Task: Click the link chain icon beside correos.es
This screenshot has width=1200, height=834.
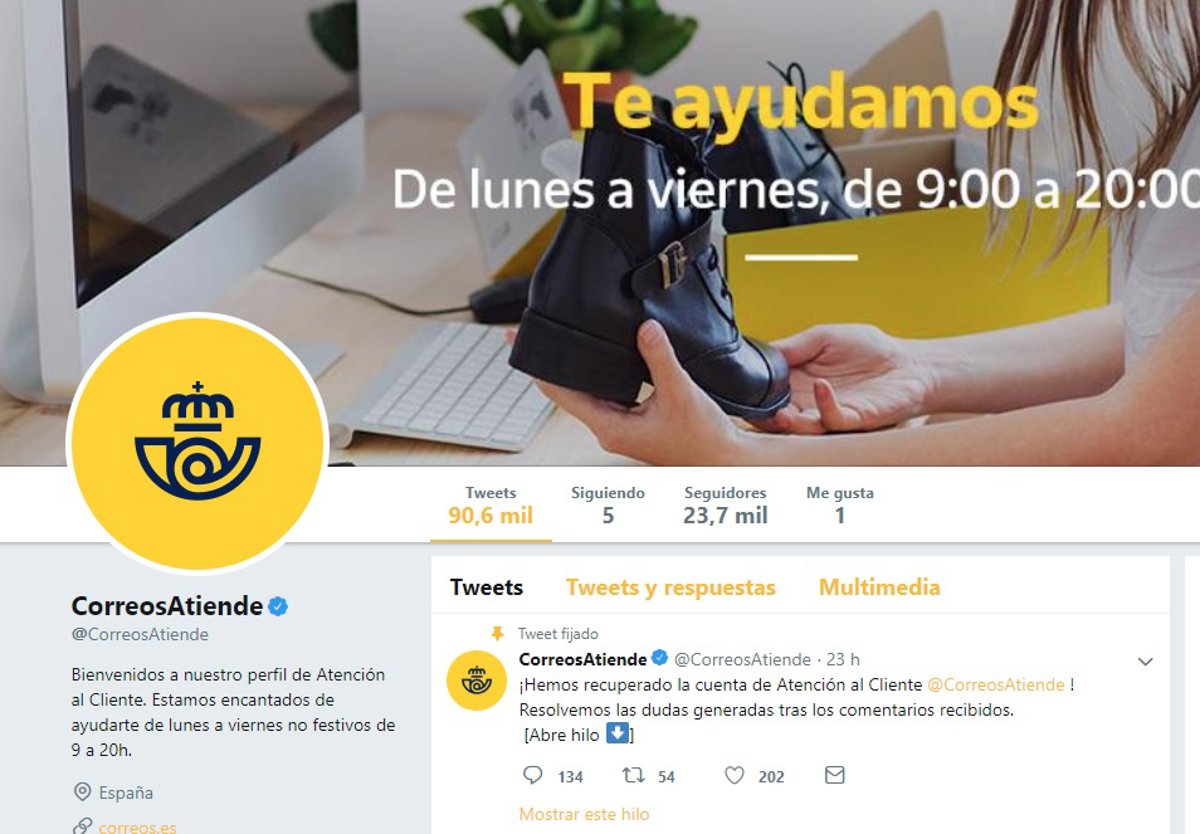Action: point(83,826)
